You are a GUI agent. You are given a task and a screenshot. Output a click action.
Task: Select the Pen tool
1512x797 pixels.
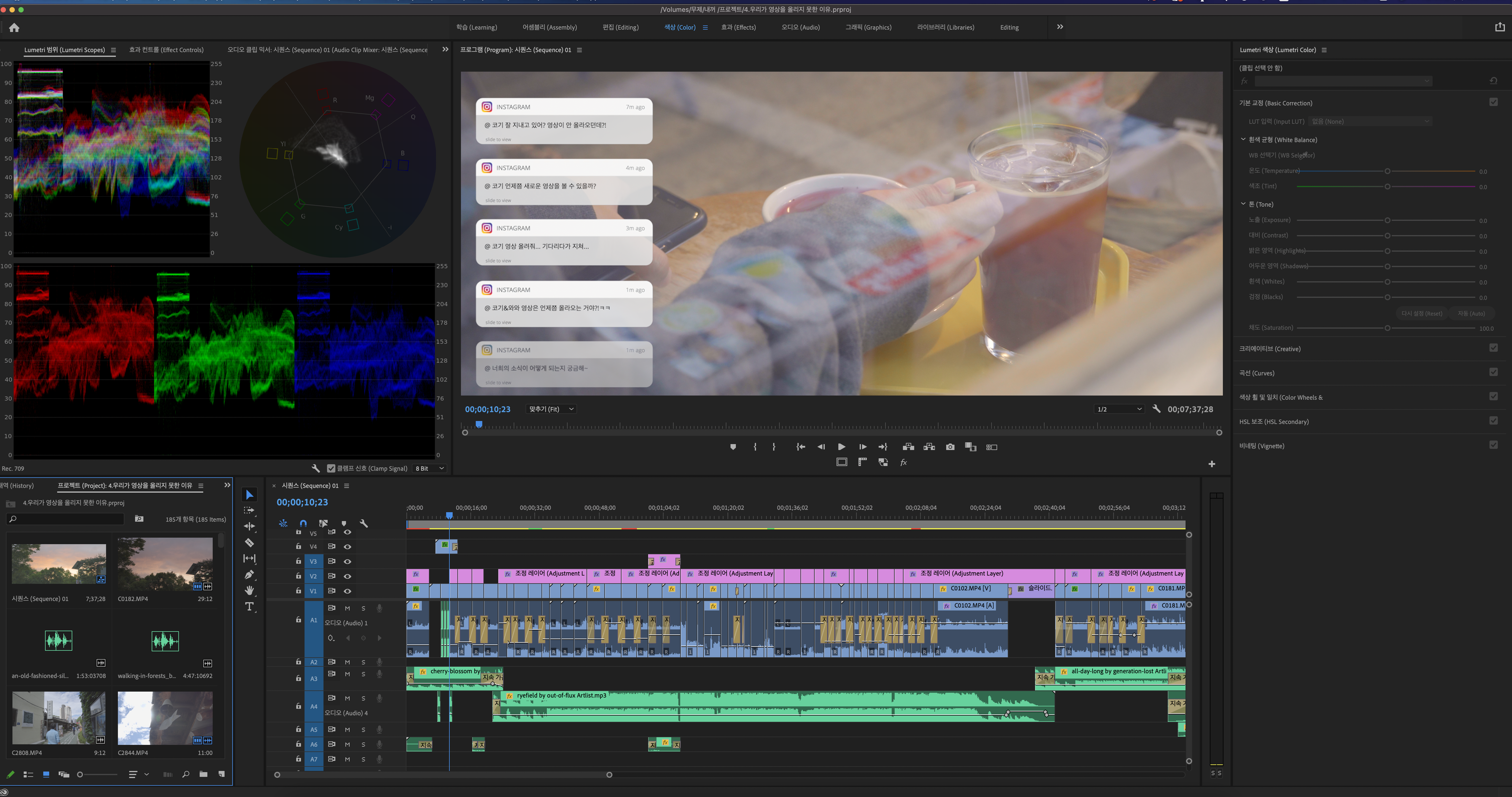[249, 574]
